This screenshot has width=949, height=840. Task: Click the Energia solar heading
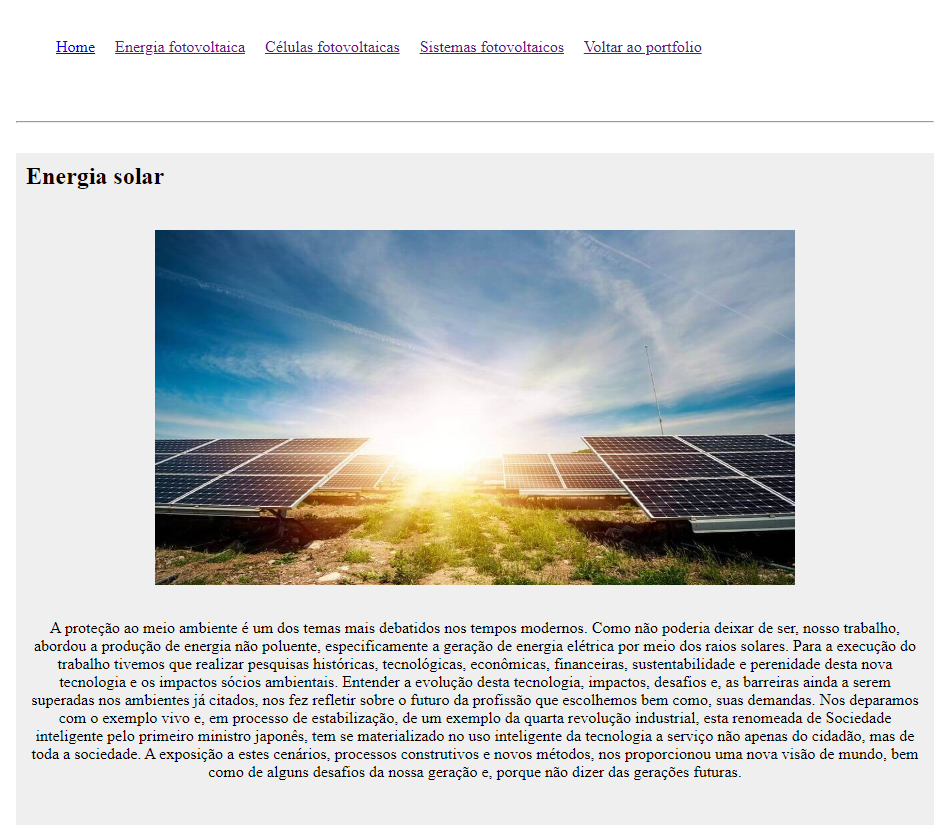95,177
